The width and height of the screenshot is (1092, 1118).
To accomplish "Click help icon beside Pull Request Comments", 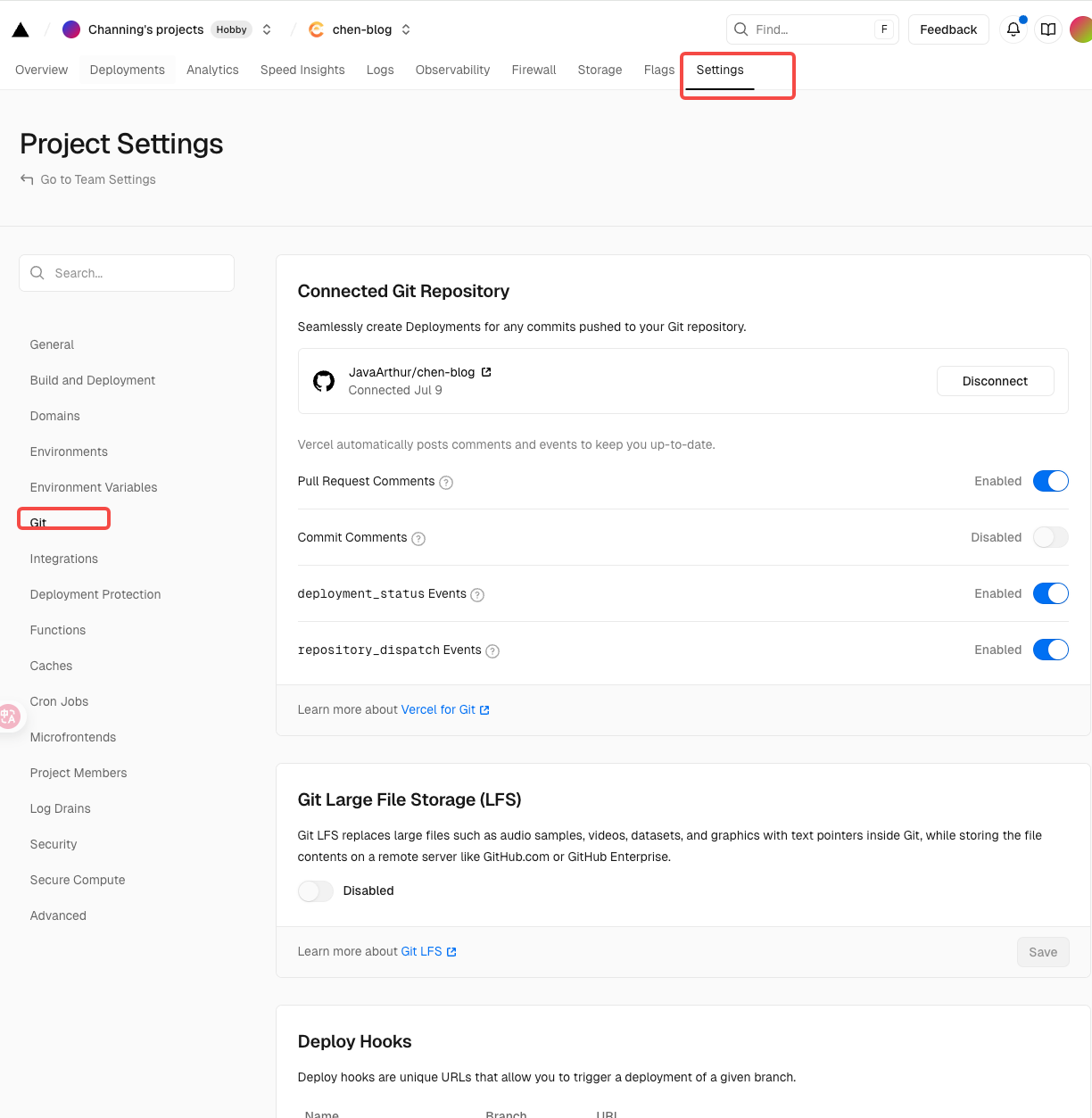I will (446, 483).
